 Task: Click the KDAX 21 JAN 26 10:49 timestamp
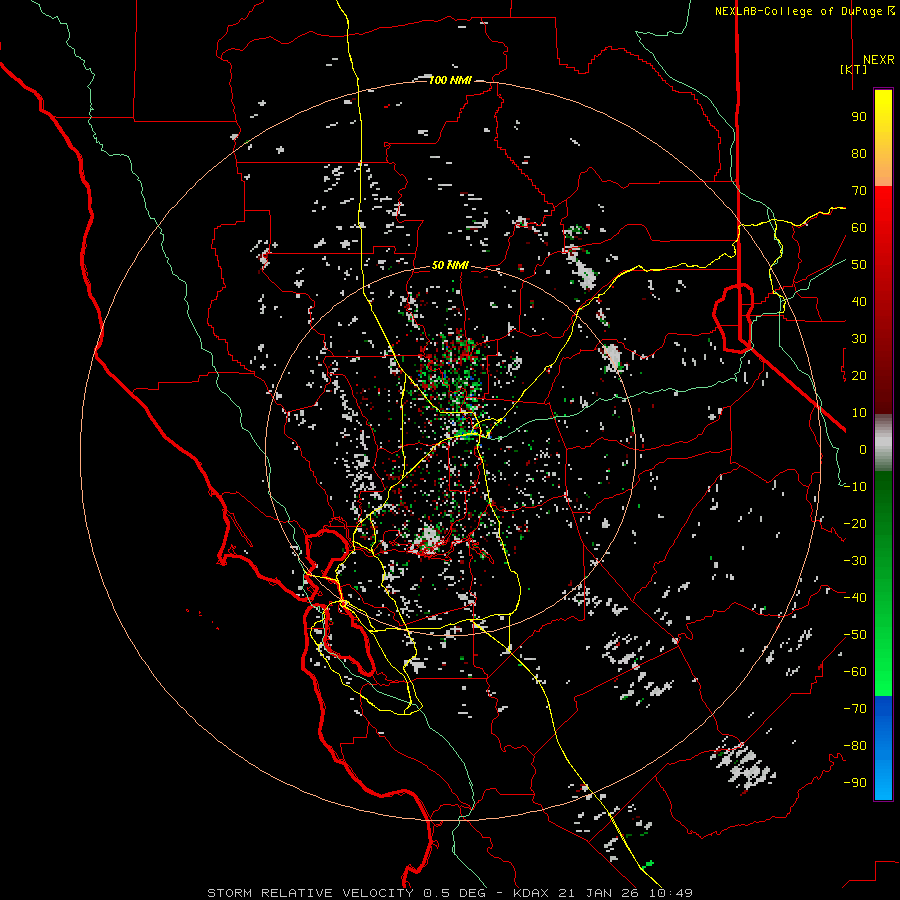(x=602, y=893)
